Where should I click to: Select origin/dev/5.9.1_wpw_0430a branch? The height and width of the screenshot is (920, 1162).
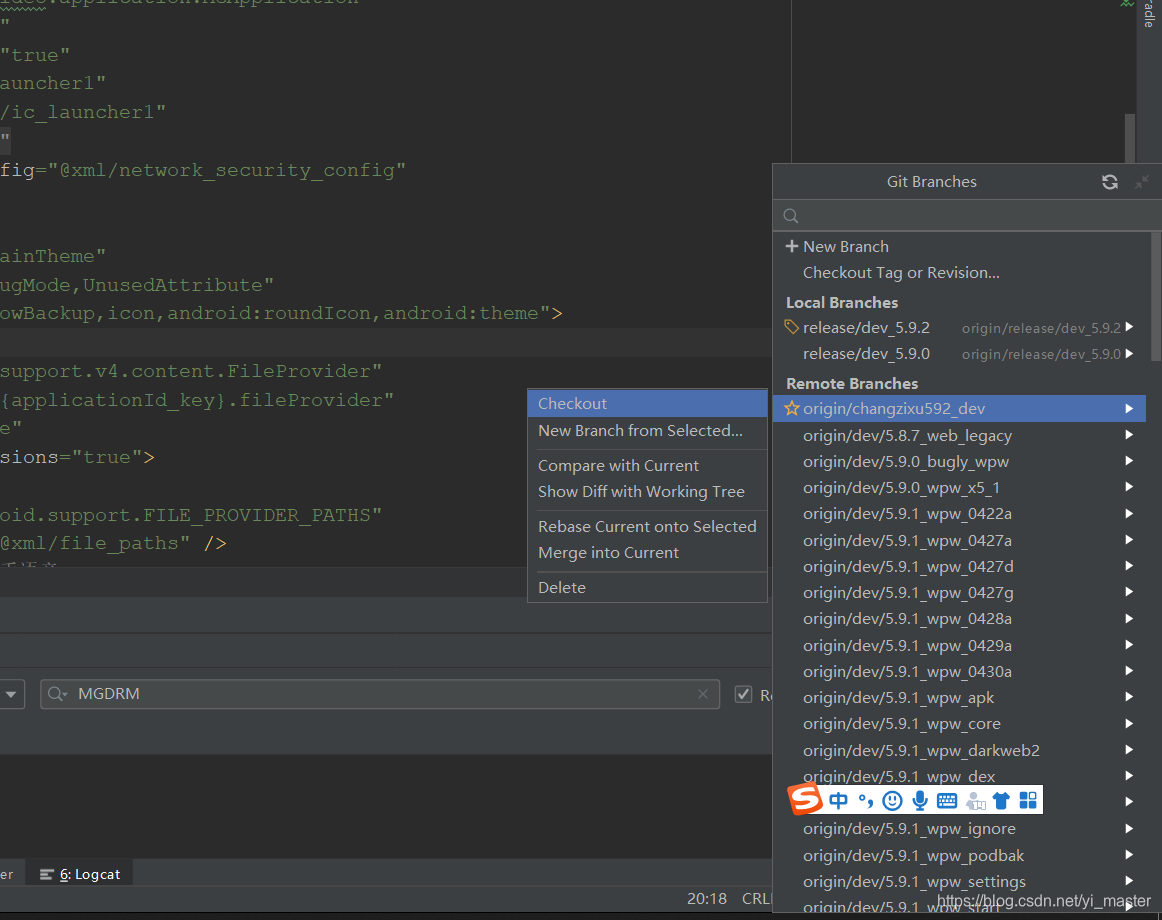[x=959, y=672]
